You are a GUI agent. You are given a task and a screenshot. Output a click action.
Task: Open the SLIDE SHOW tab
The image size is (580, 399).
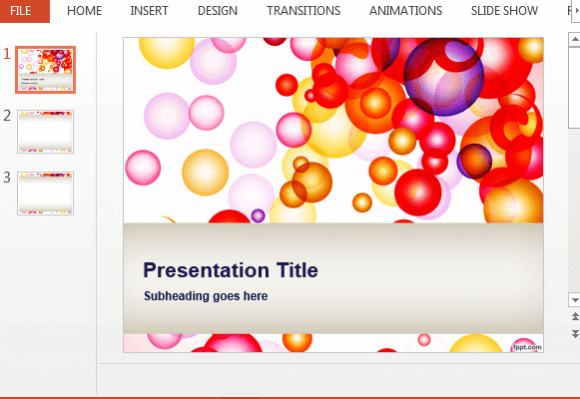504,11
